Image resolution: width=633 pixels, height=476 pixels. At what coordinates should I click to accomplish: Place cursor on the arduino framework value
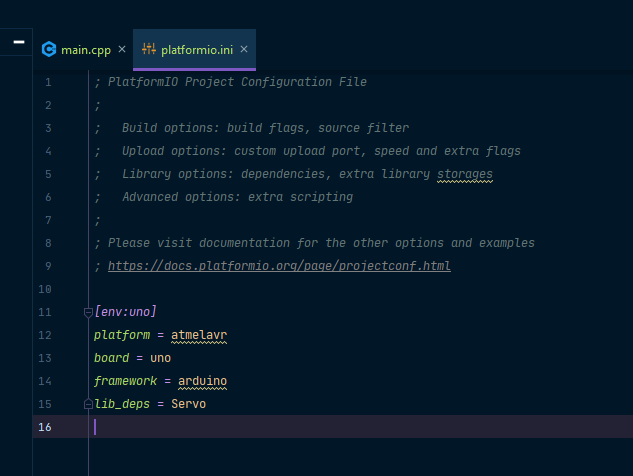(x=203, y=381)
